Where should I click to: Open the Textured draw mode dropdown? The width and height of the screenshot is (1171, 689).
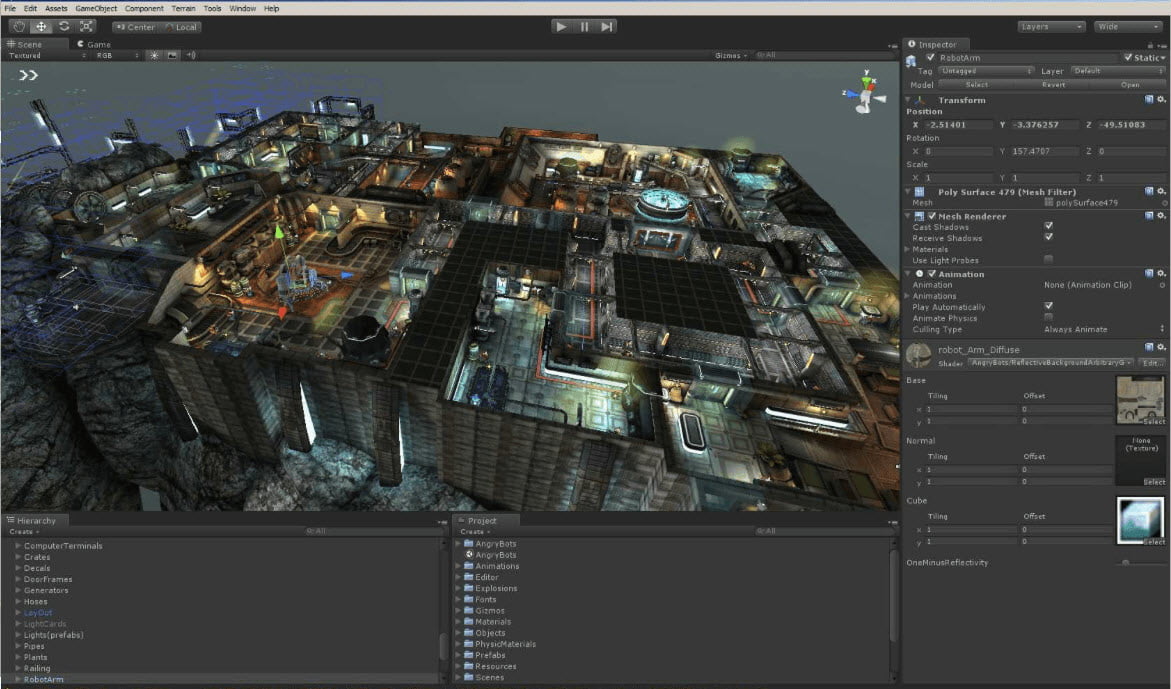[x=46, y=55]
